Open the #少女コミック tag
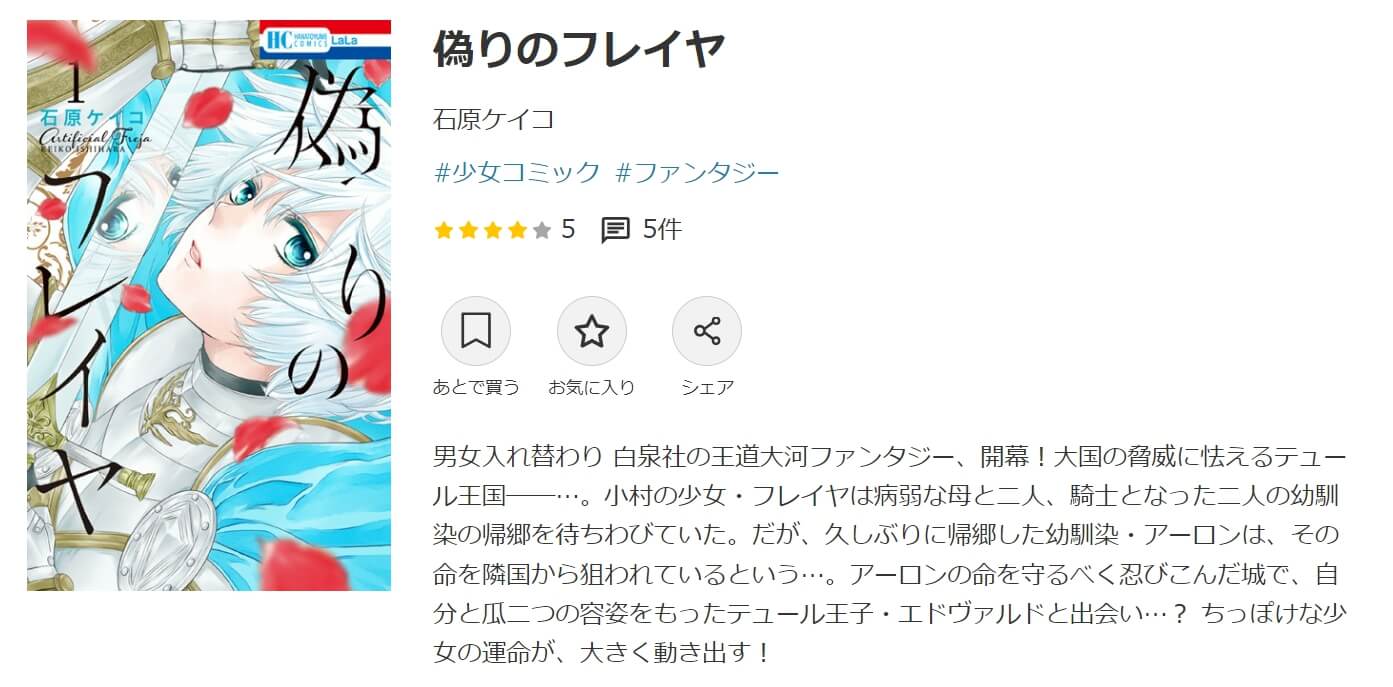 pyautogui.click(x=517, y=173)
